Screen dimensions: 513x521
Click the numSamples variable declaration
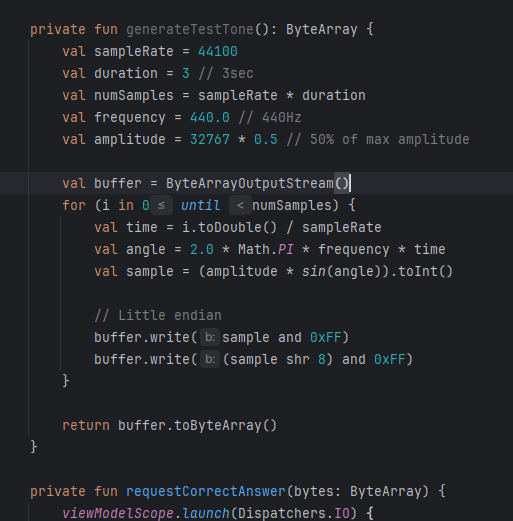pos(134,96)
